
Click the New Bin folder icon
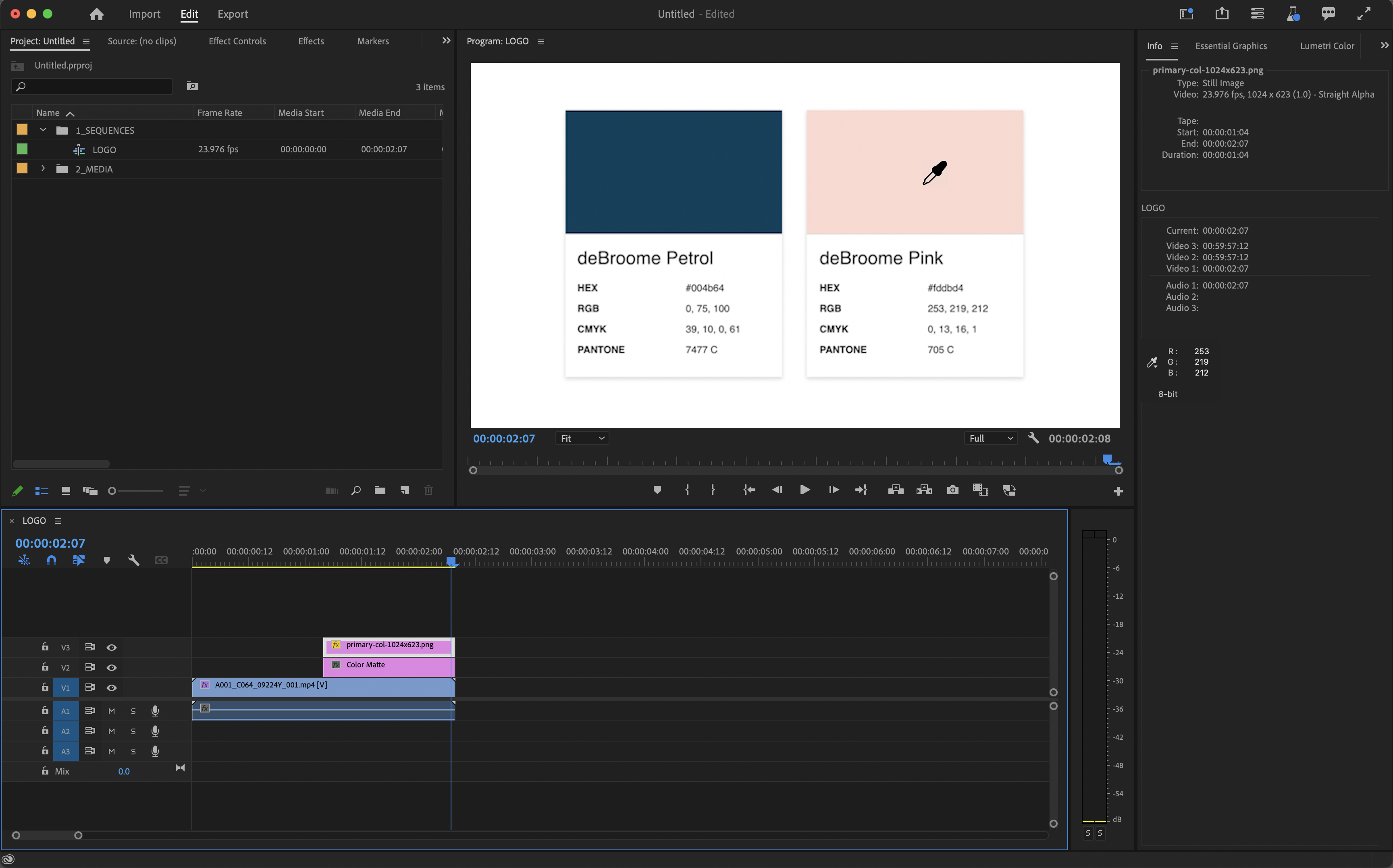(x=380, y=490)
